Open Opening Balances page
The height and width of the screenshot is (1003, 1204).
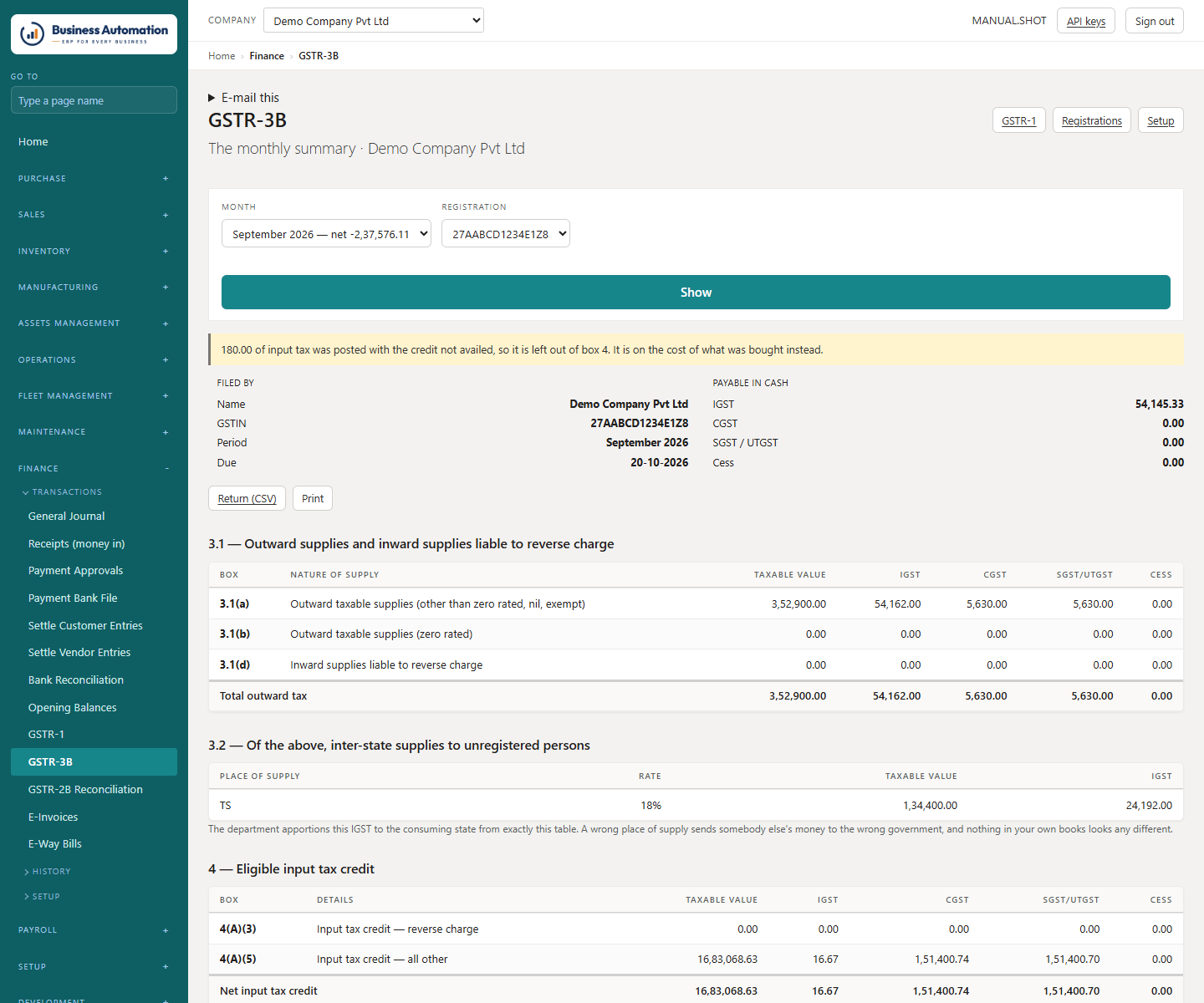[94, 708]
